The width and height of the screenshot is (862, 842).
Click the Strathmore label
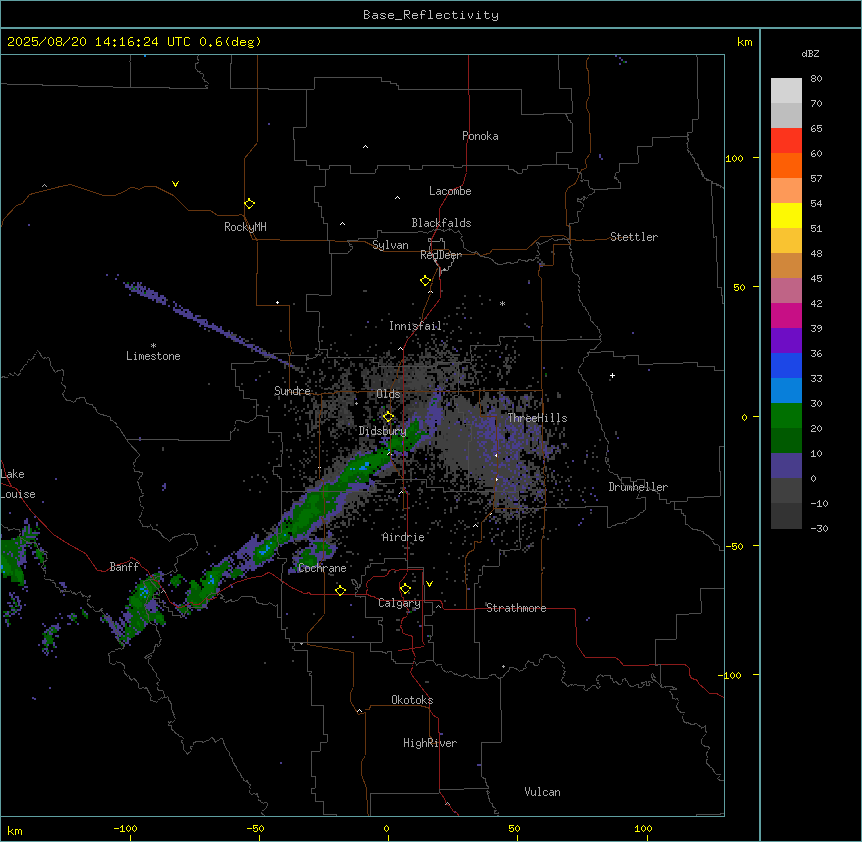click(516, 608)
